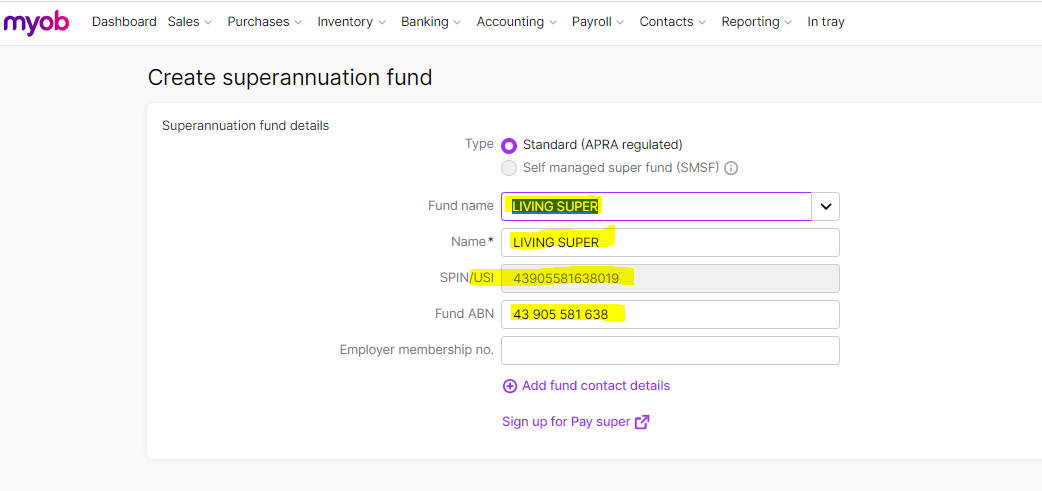Click the plus icon for fund contact
The height and width of the screenshot is (491, 1042).
pos(510,386)
